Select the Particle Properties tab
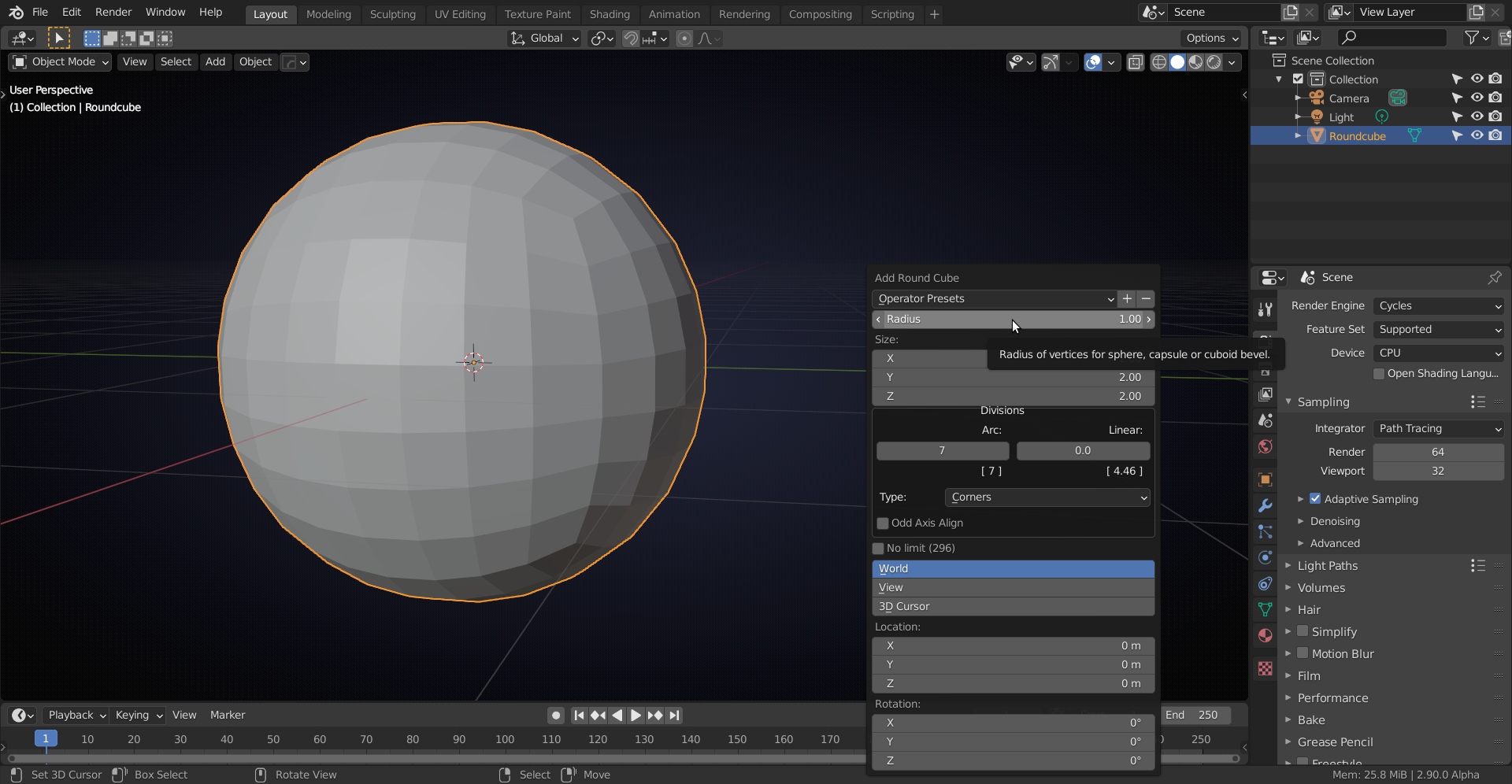This screenshot has width=1512, height=784. (1265, 532)
